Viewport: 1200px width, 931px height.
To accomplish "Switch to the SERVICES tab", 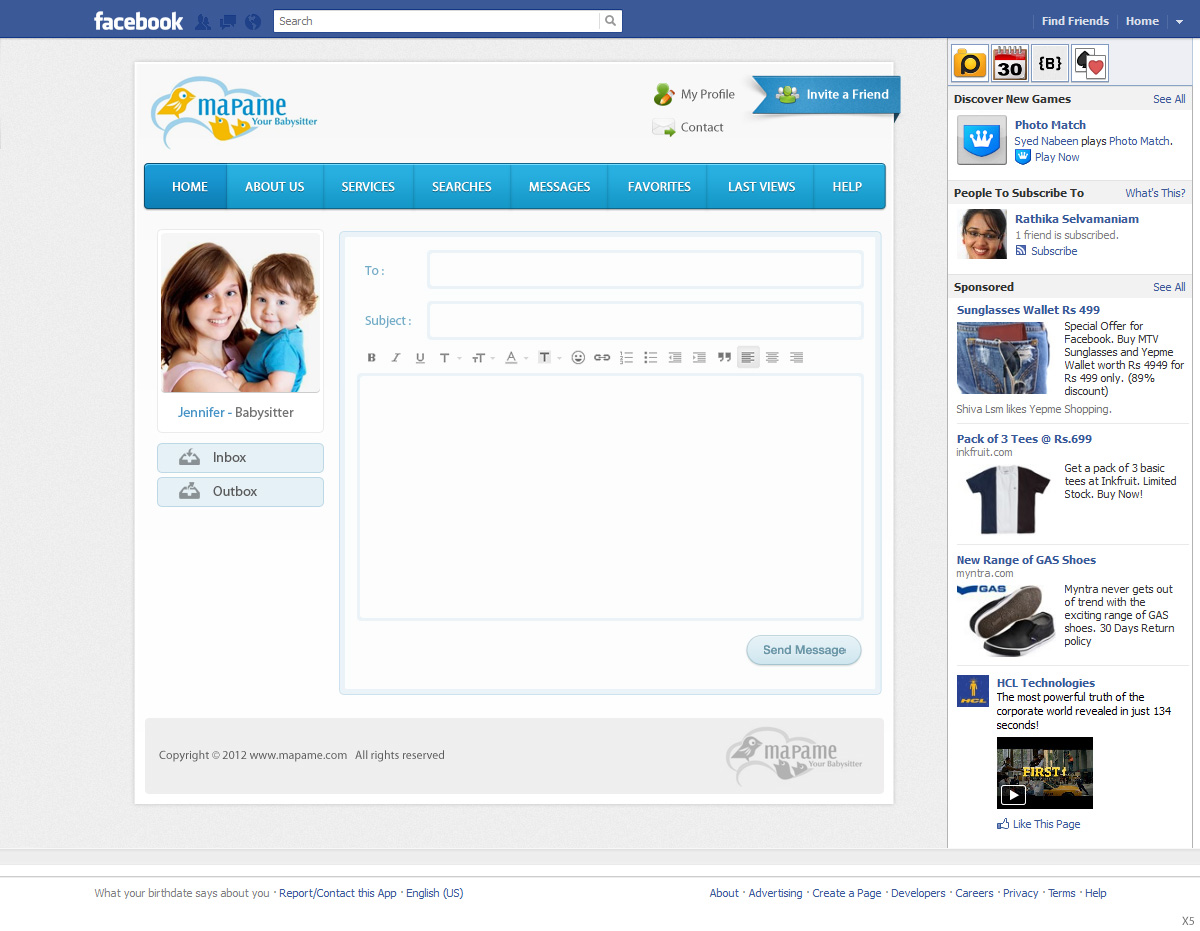I will pyautogui.click(x=368, y=186).
